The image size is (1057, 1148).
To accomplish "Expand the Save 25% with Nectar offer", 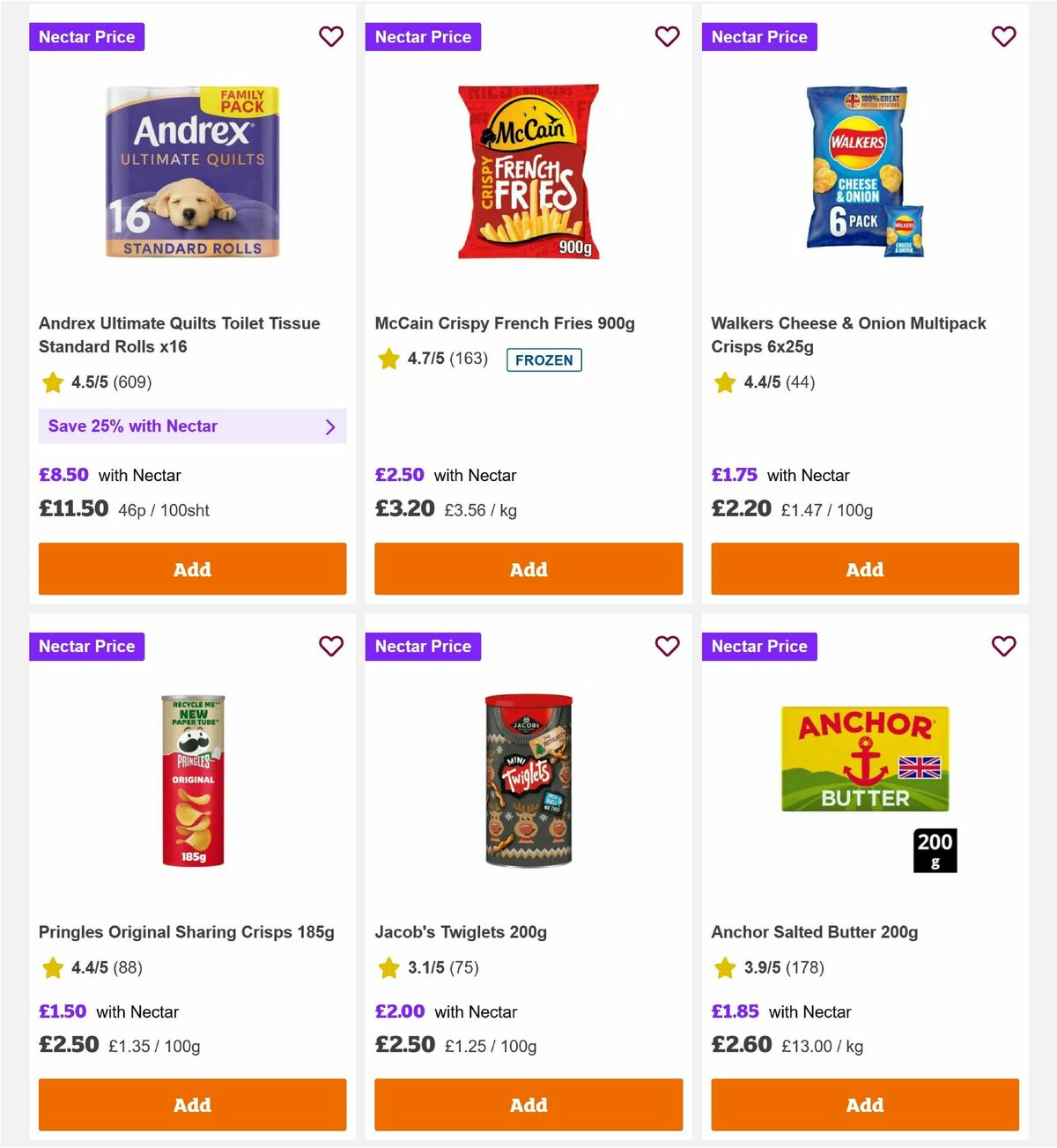I will pyautogui.click(x=192, y=426).
